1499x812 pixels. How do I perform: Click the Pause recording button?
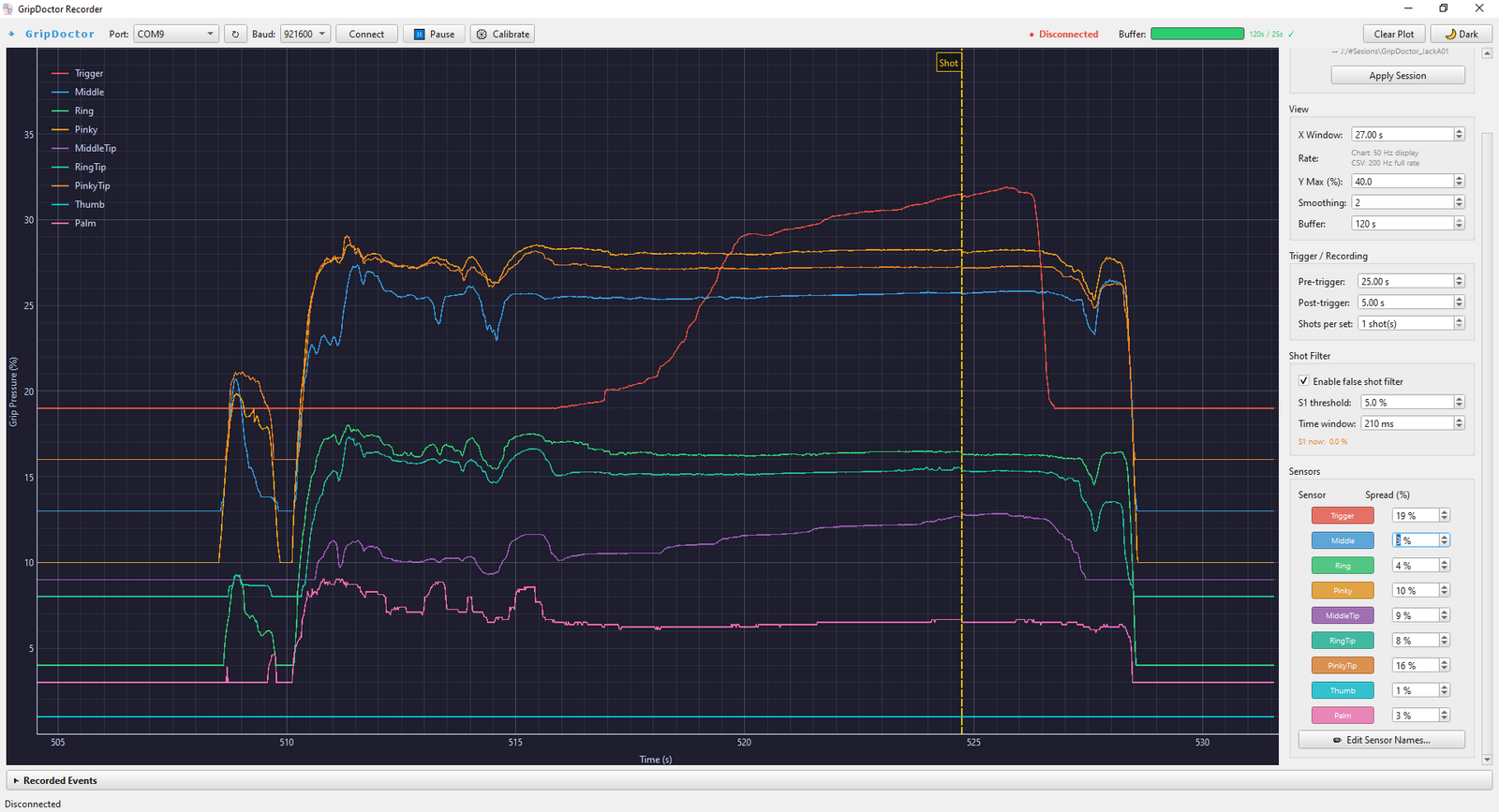[434, 34]
